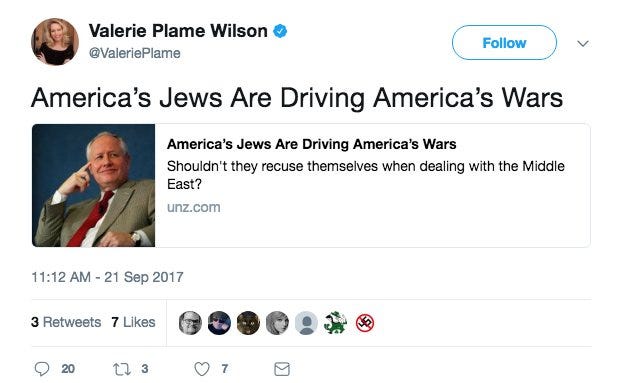
Task: Send via direct message envelope icon
Action: click(282, 369)
